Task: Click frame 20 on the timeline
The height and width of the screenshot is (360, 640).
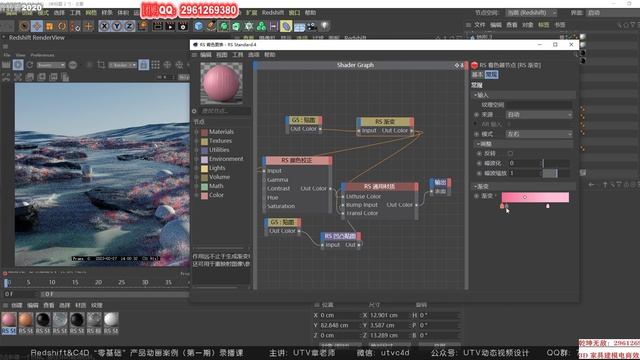Action: 98,282
